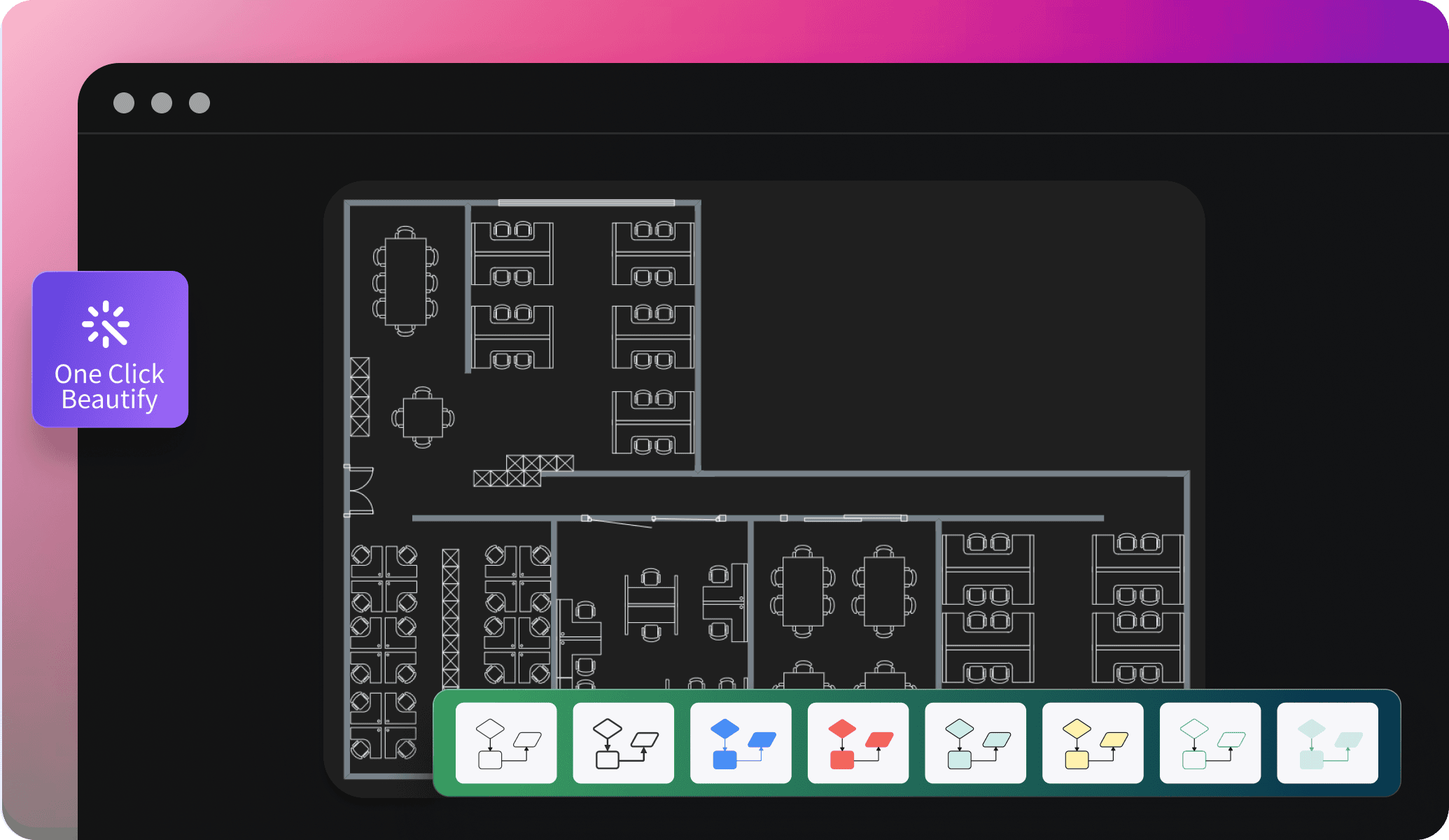The width and height of the screenshot is (1449, 840).
Task: Choose the pale teal flowchart theme
Action: pos(975,742)
